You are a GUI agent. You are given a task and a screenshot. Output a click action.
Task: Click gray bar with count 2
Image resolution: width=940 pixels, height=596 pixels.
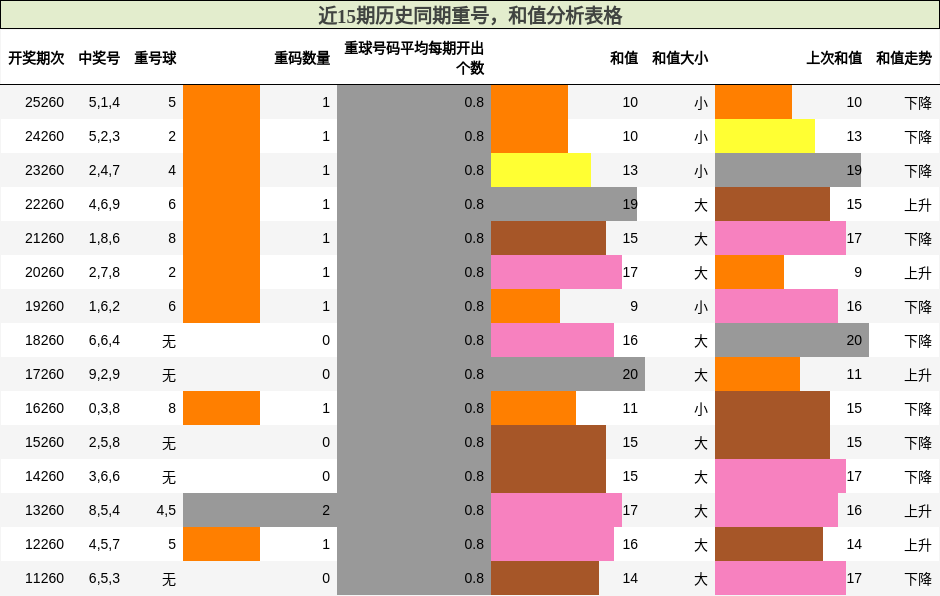tap(260, 510)
